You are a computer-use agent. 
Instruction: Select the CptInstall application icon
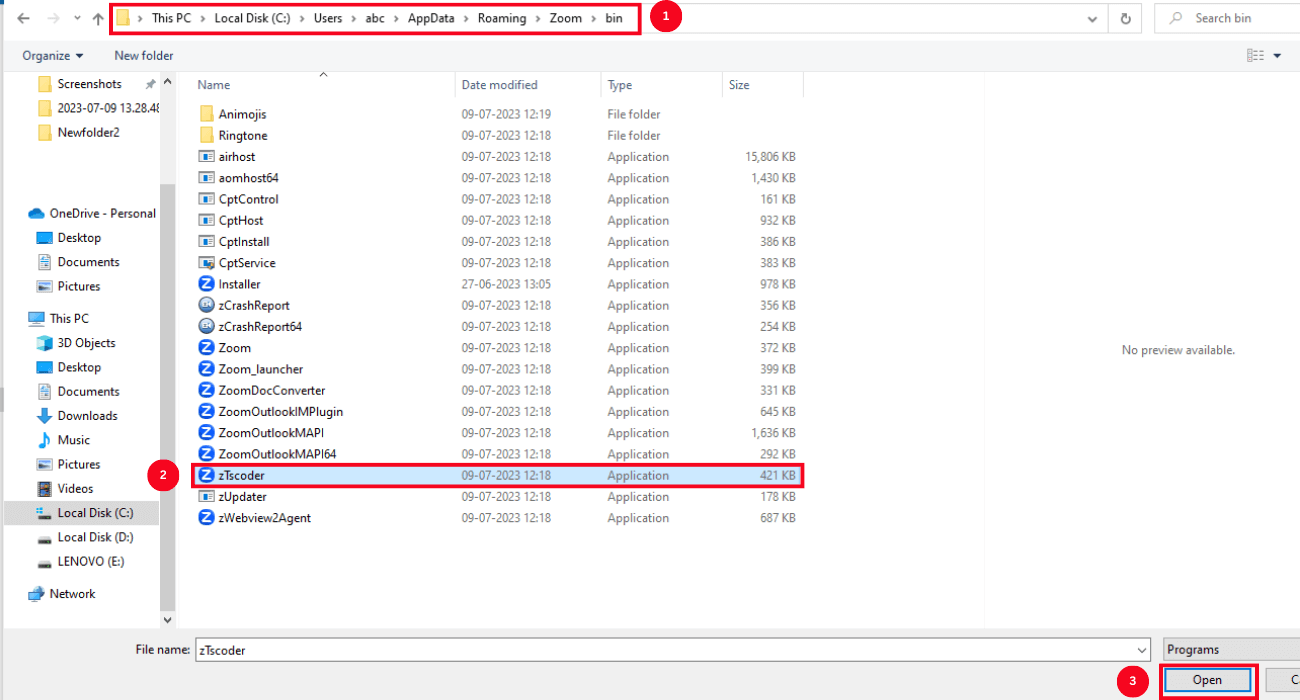click(207, 242)
